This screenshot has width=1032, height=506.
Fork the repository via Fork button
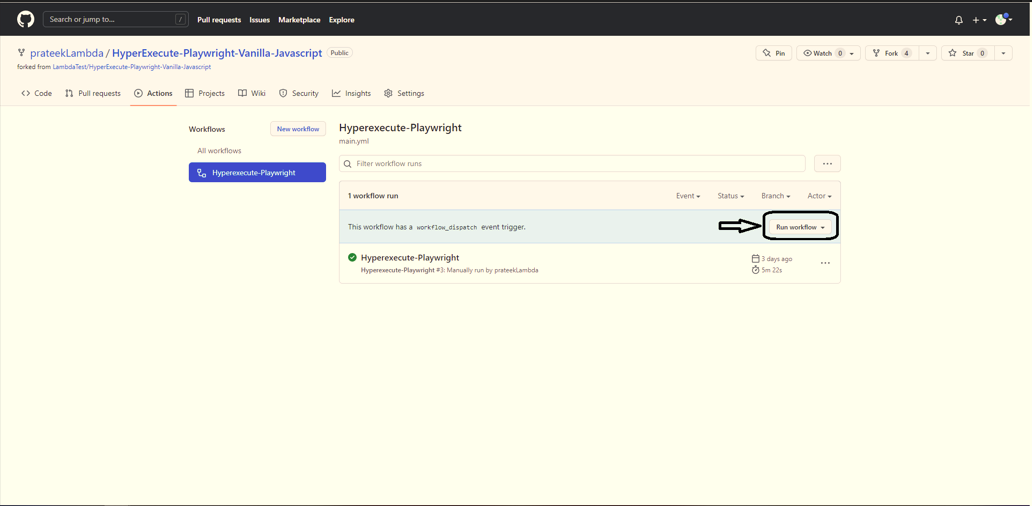click(x=890, y=53)
